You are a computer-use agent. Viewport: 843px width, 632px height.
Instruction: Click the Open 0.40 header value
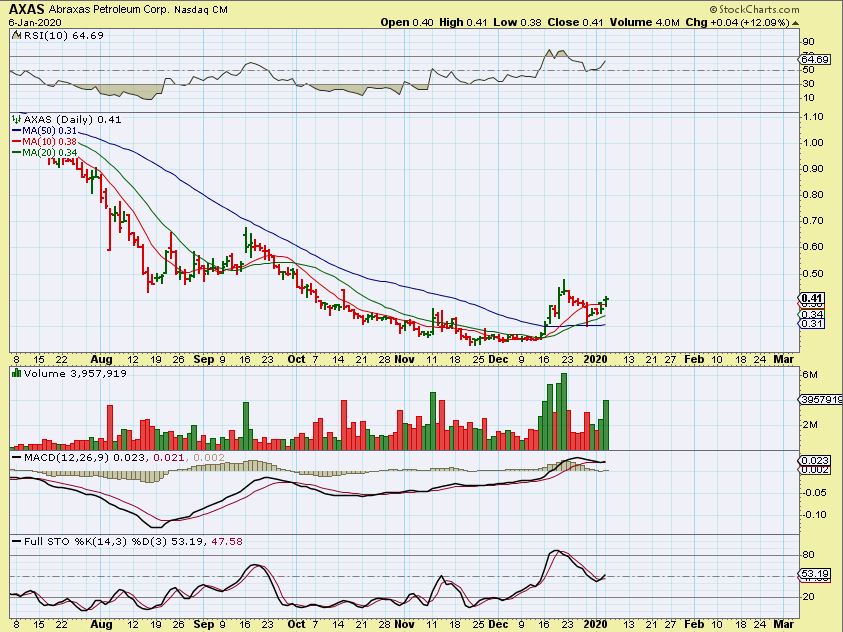[x=407, y=23]
